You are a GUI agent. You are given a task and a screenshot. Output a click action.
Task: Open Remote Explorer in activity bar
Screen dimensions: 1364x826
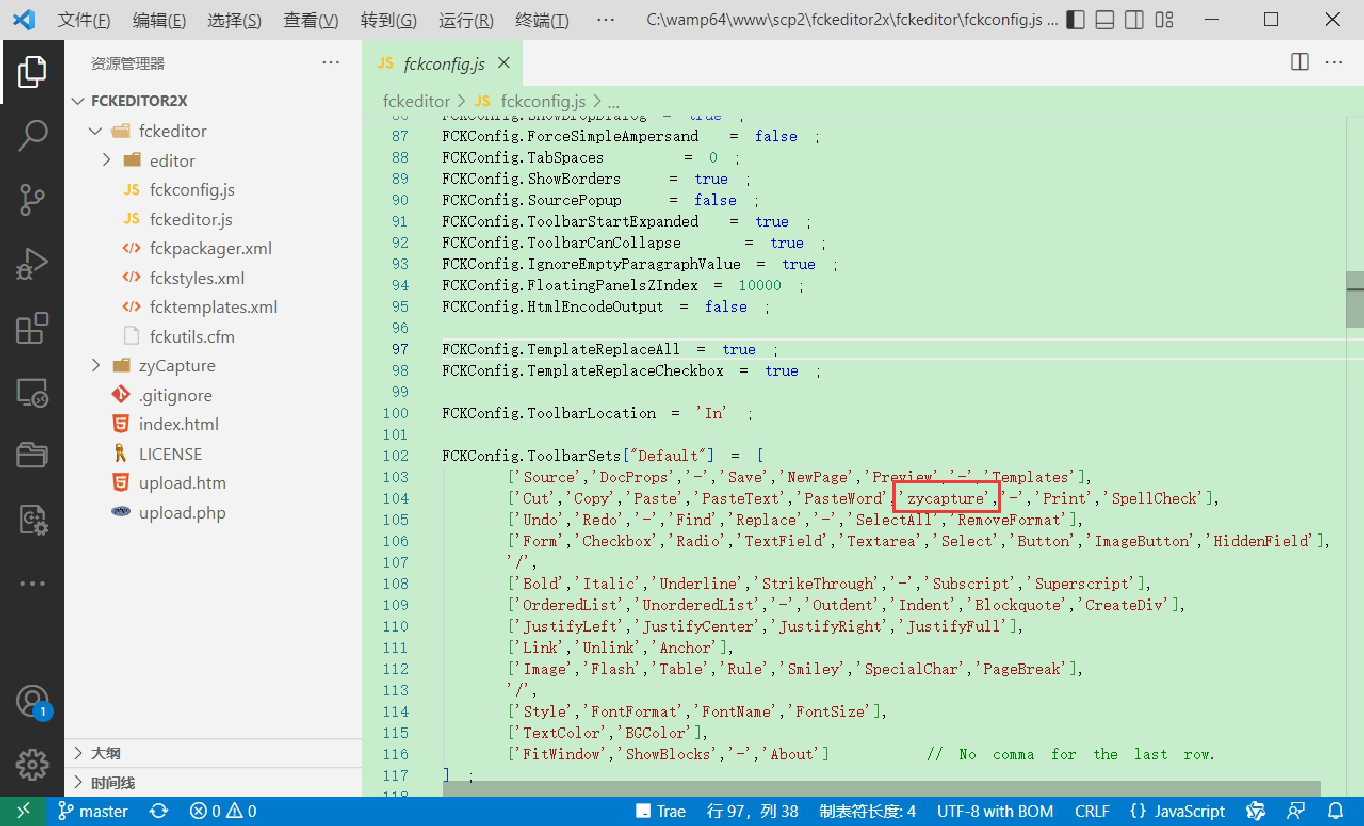point(32,393)
